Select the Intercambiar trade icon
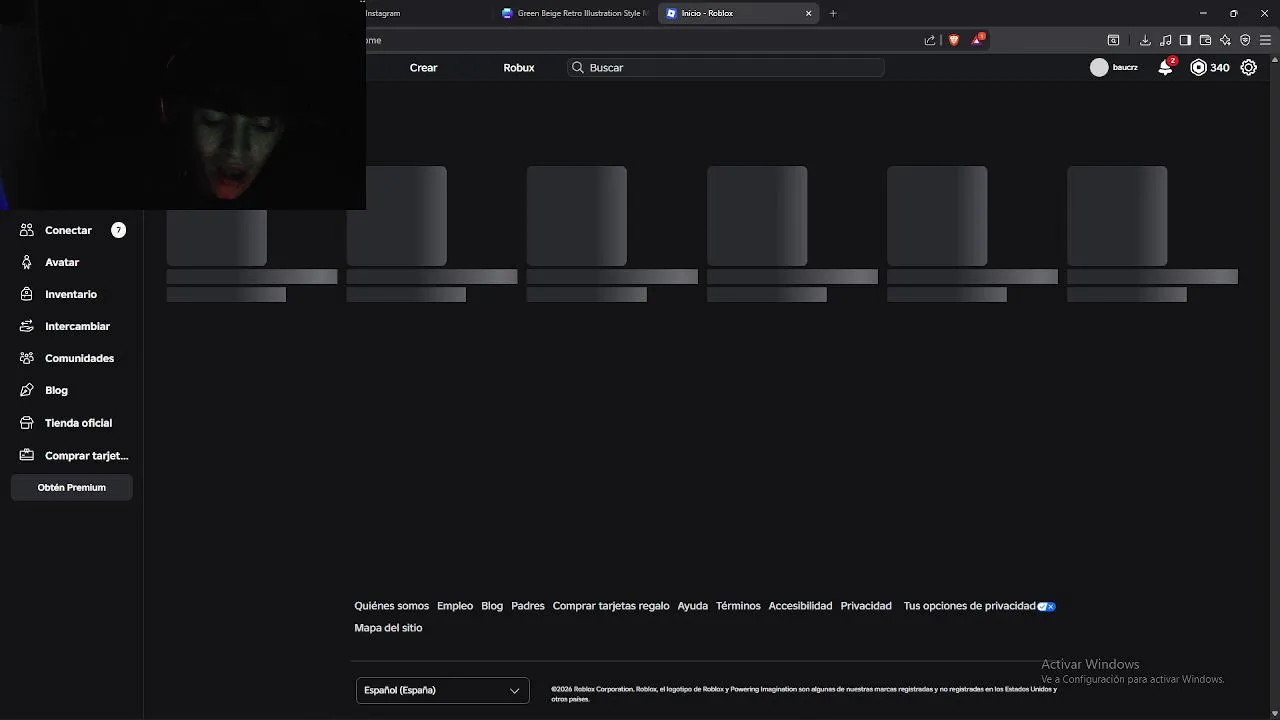 click(27, 326)
